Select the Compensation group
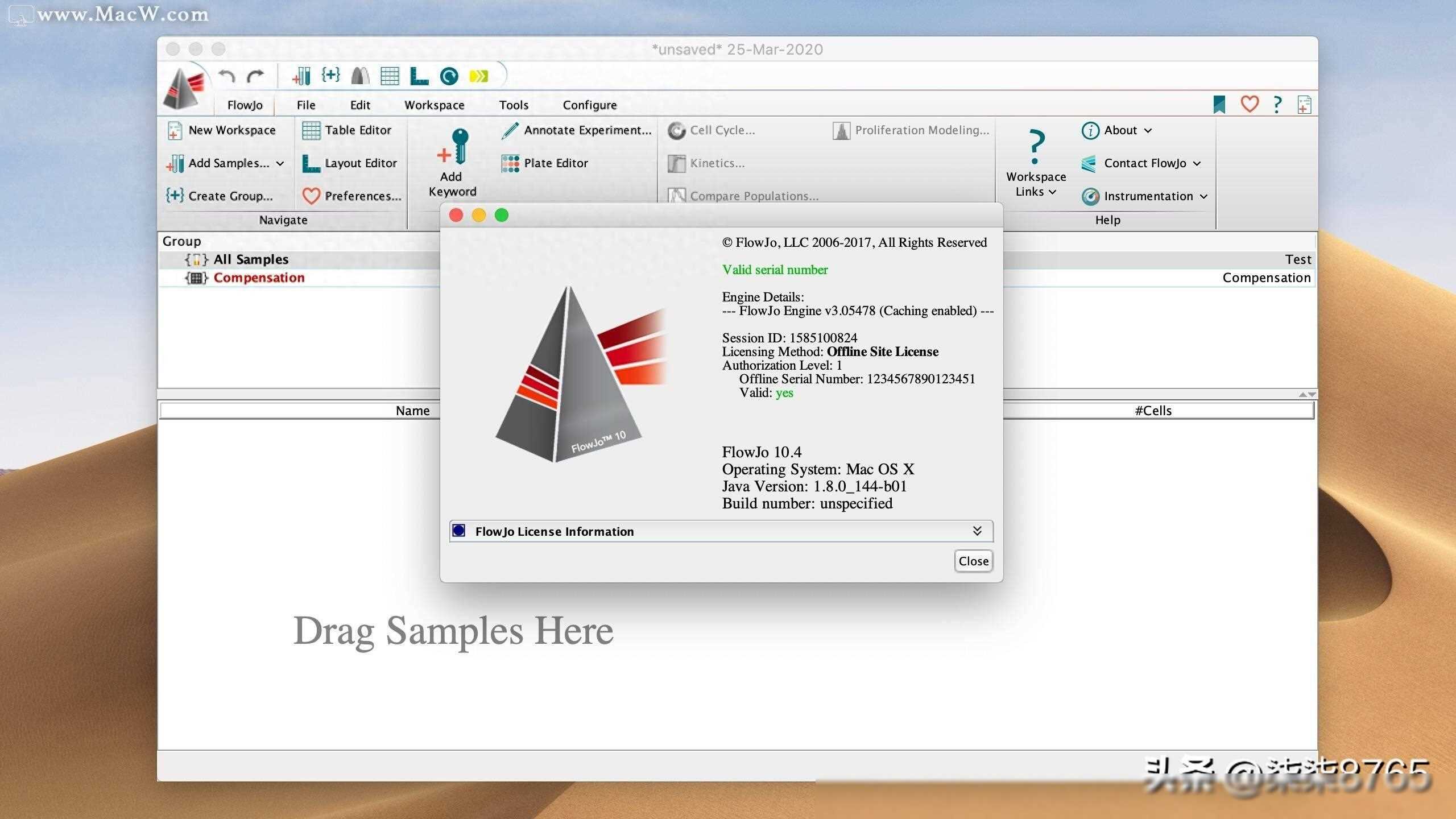1456x819 pixels. coord(259,278)
